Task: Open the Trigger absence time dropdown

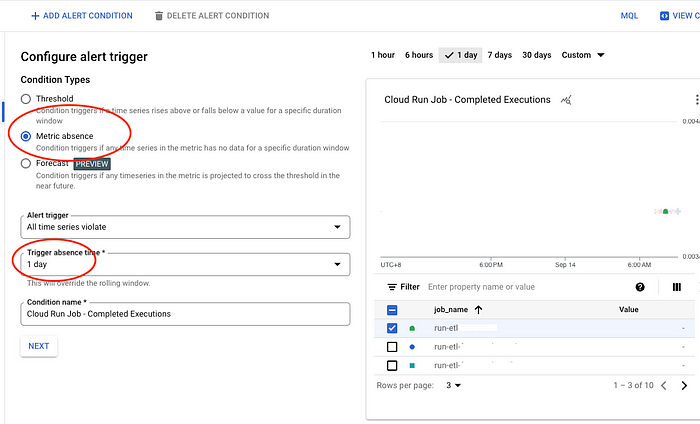Action: [x=185, y=265]
